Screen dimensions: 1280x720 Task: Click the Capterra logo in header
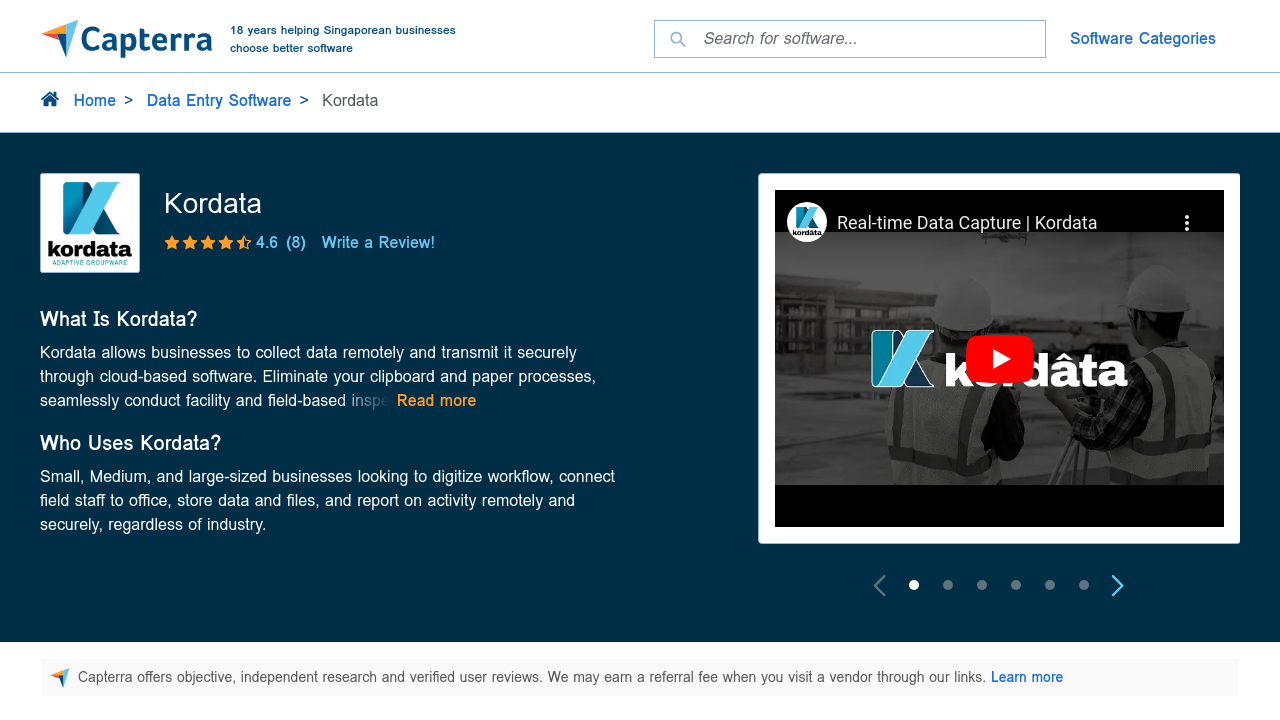126,39
